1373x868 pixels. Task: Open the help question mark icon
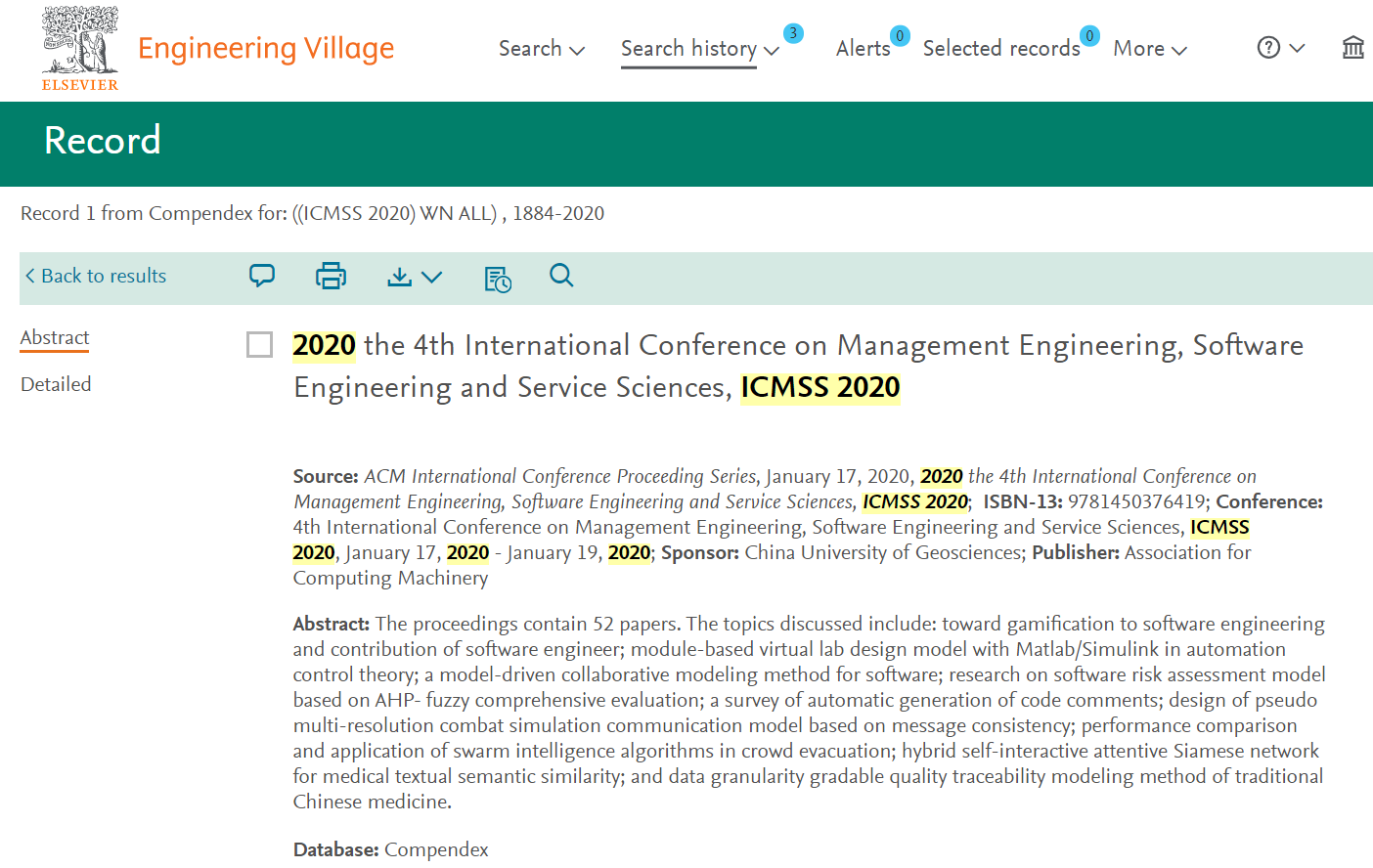coord(1268,48)
